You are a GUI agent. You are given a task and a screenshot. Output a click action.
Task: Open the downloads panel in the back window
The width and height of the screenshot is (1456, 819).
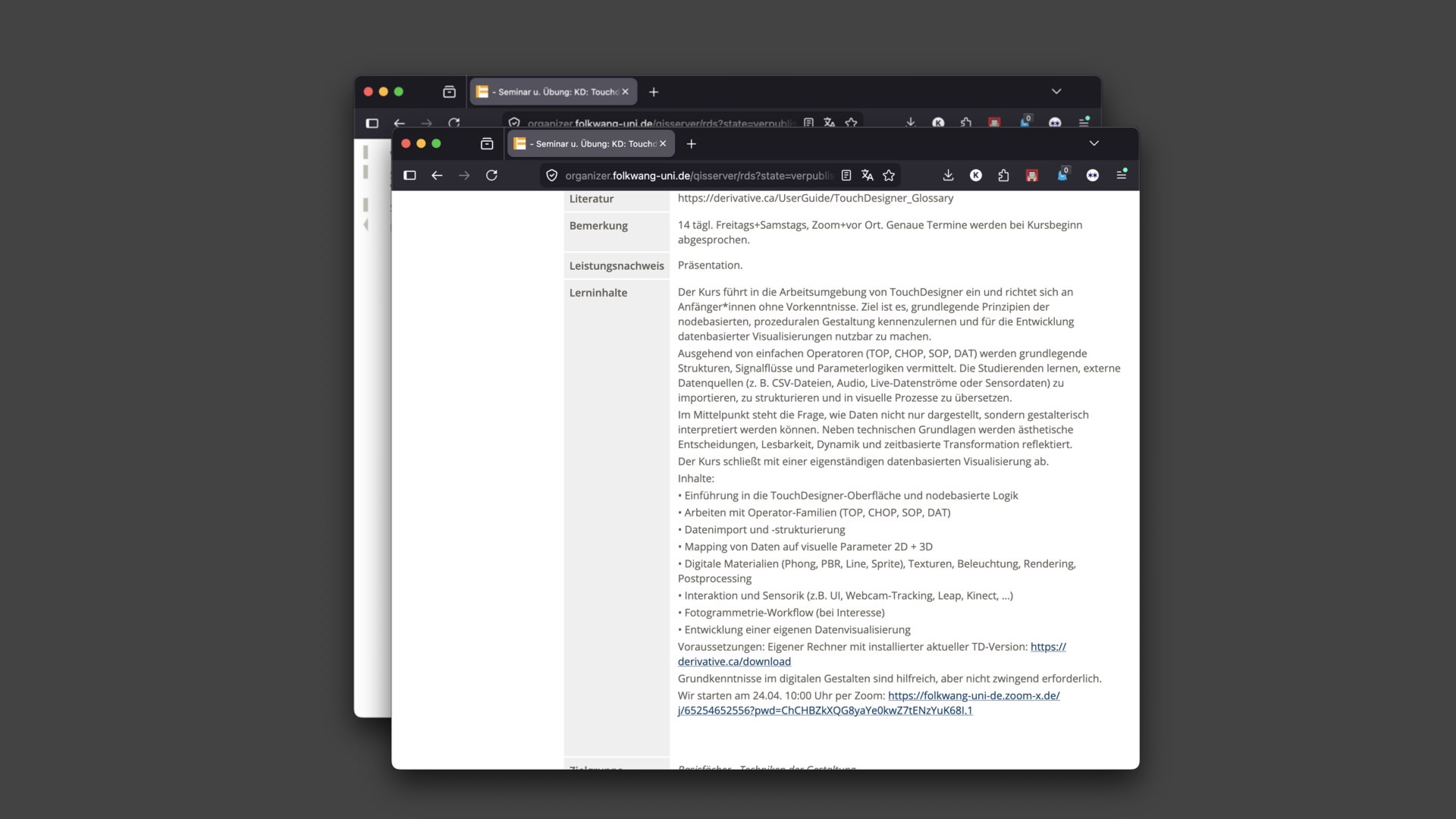(911, 122)
